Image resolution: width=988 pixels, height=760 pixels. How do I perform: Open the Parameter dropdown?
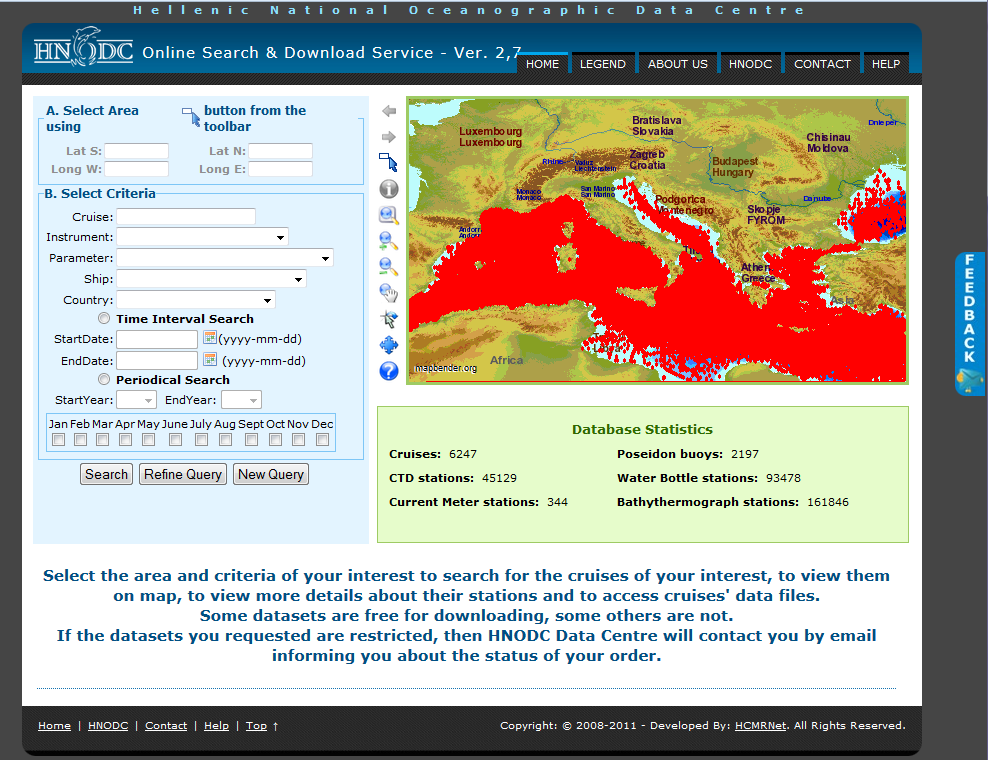(x=225, y=258)
